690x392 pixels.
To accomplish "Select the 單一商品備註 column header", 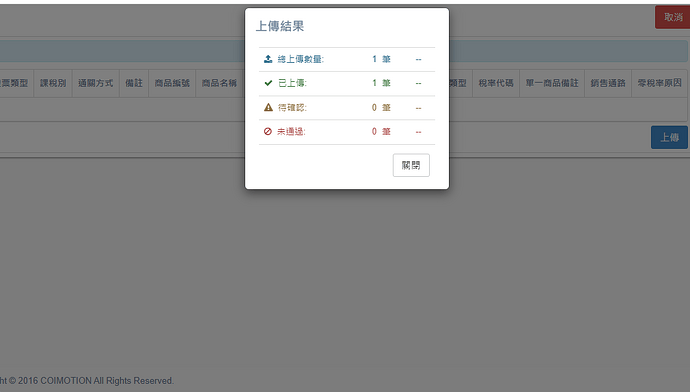I will tap(552, 83).
